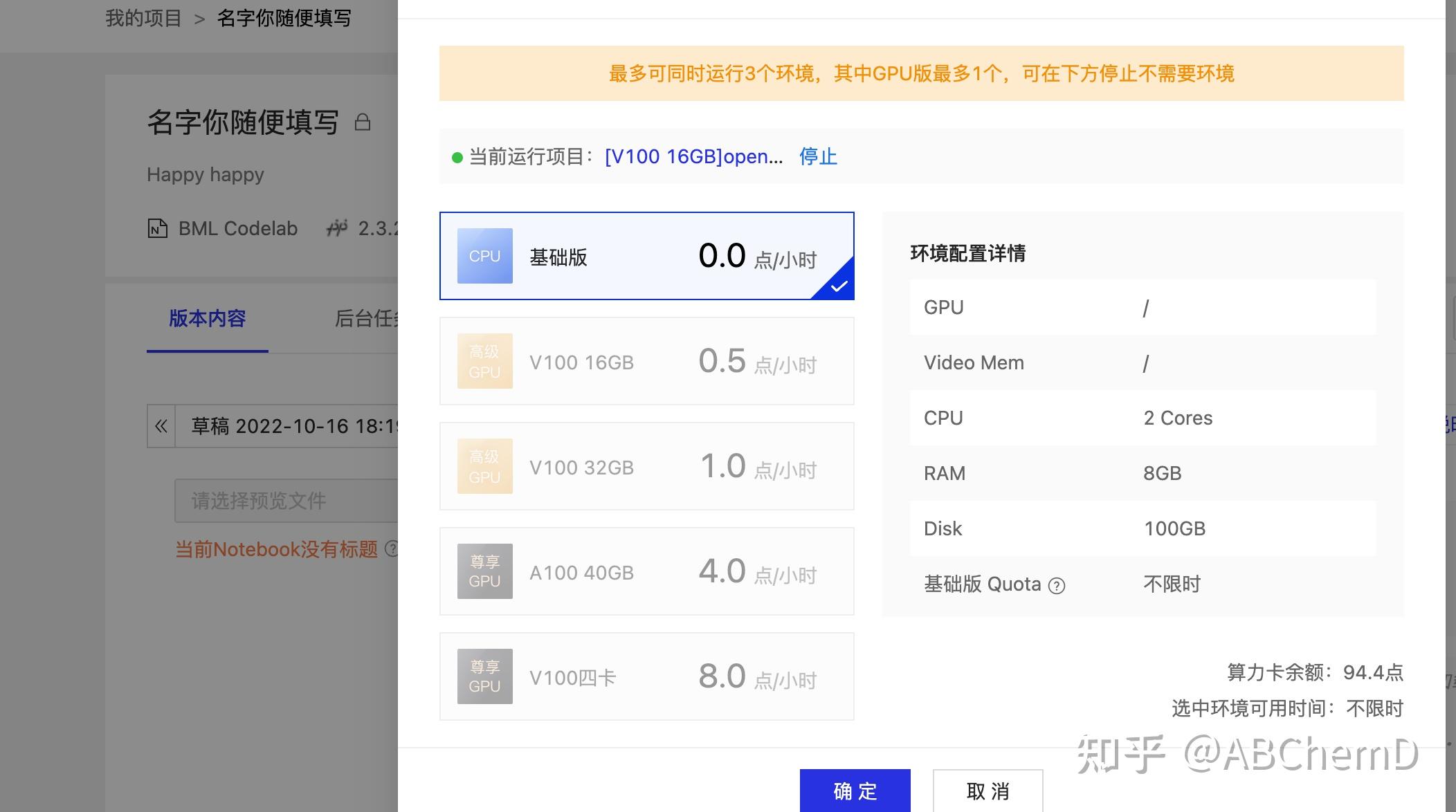Image resolution: width=1456 pixels, height=812 pixels.
Task: Expand the 草稿 2022-10-16 version entry
Action: point(291,426)
